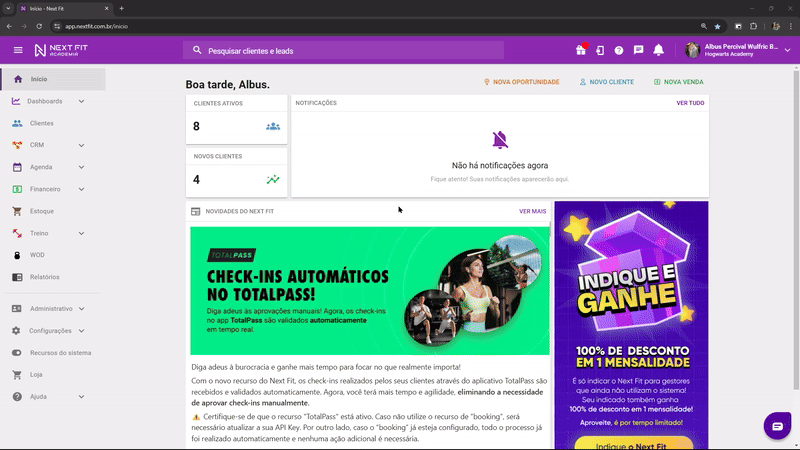Click the Novos Clientes count 4

click(x=196, y=180)
